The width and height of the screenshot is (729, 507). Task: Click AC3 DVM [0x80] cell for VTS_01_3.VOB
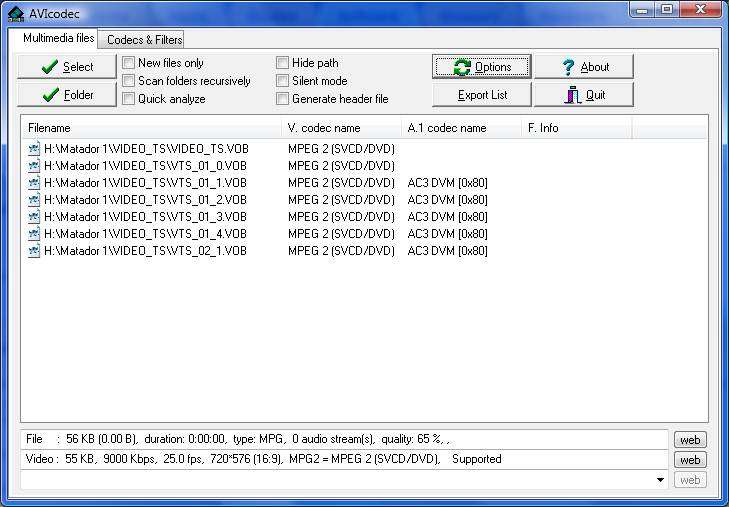pyautogui.click(x=447, y=217)
